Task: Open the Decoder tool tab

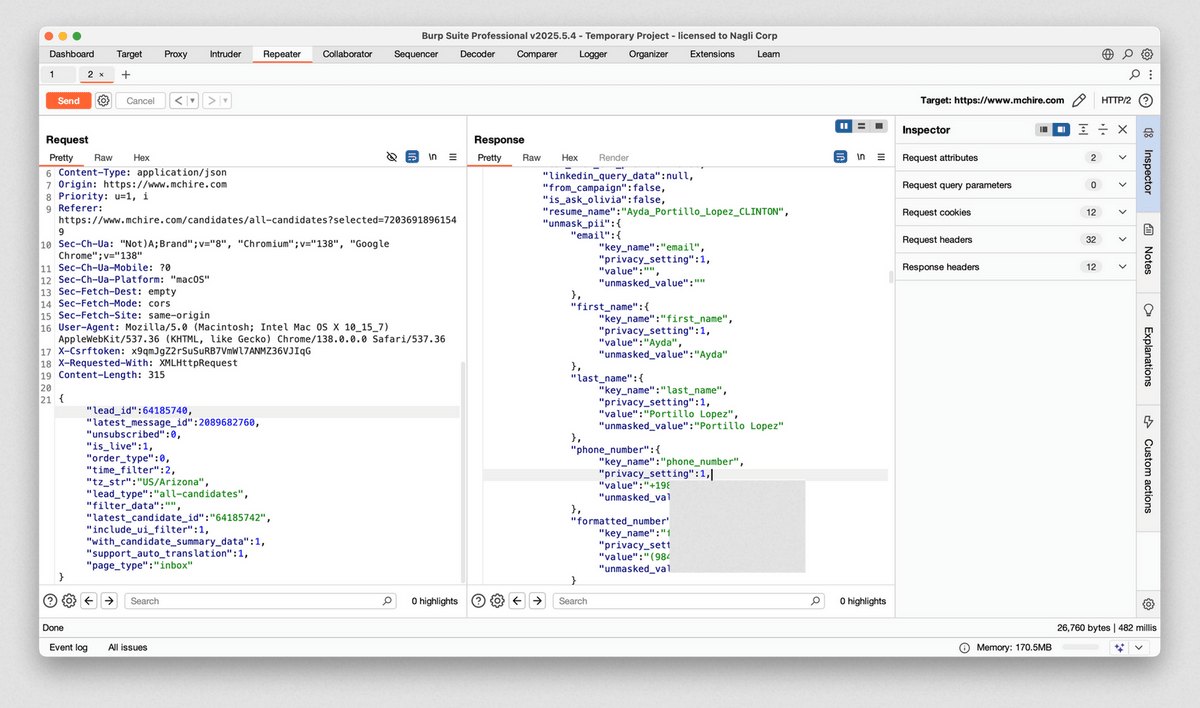Action: [477, 54]
